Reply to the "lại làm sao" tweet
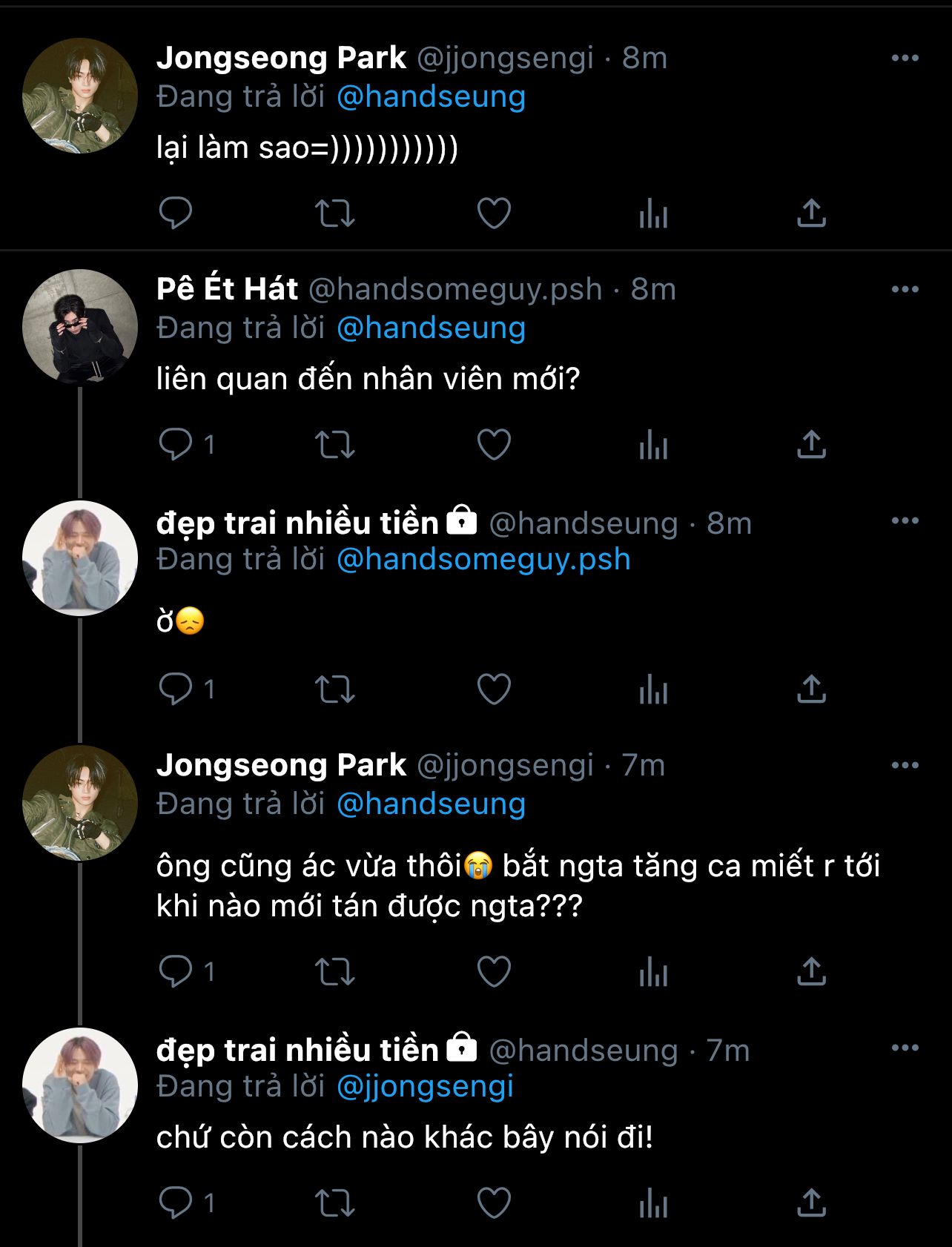The width and height of the screenshot is (952, 1247). [x=176, y=214]
